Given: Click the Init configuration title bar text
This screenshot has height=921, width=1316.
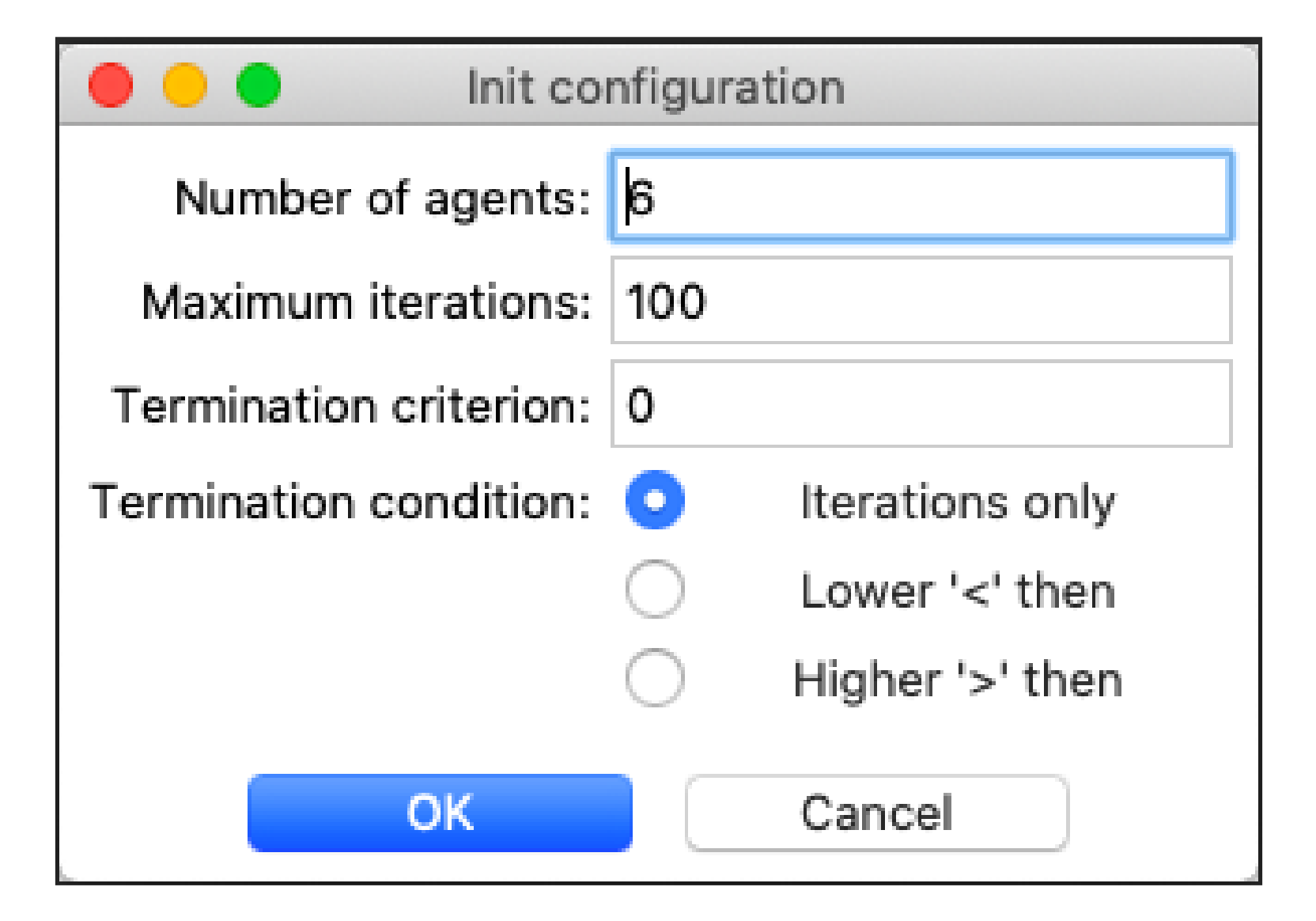Looking at the screenshot, I should (x=656, y=86).
